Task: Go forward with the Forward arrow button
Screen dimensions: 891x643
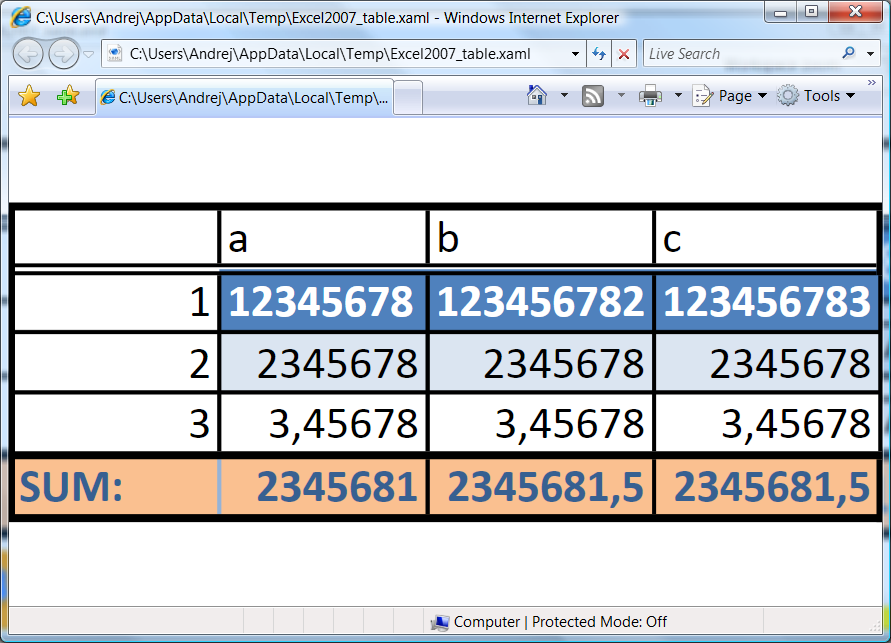Action: (64, 54)
